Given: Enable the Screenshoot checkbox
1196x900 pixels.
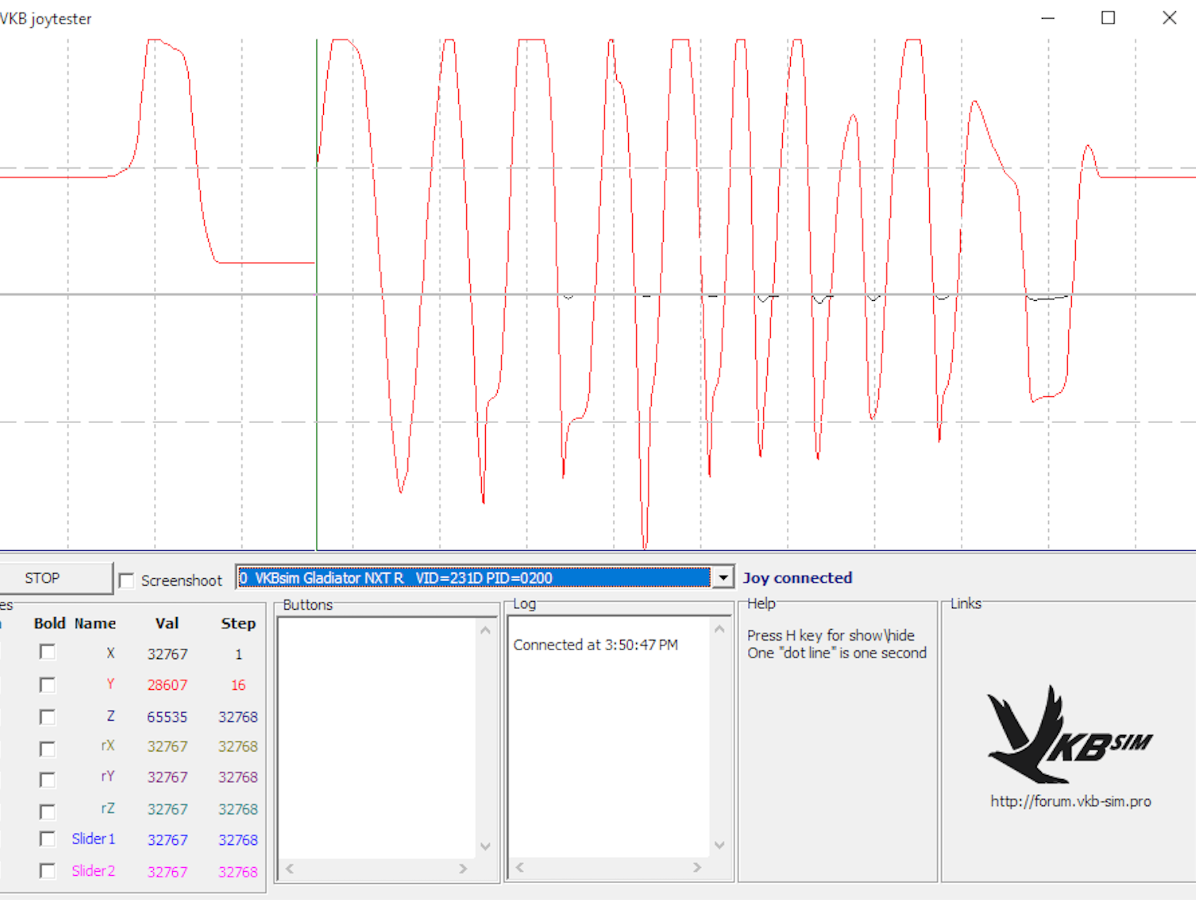Looking at the screenshot, I should coord(127,580).
